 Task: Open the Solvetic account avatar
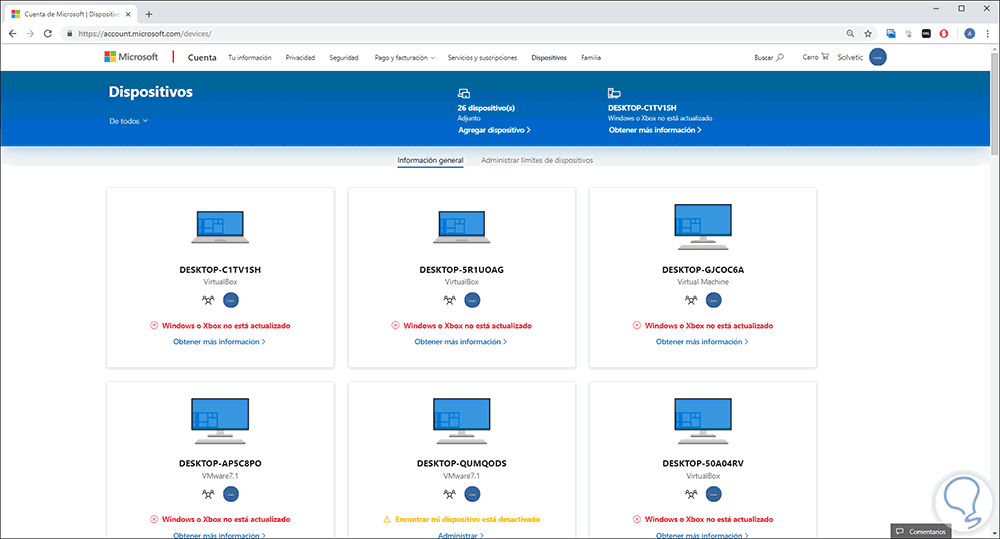click(x=878, y=57)
